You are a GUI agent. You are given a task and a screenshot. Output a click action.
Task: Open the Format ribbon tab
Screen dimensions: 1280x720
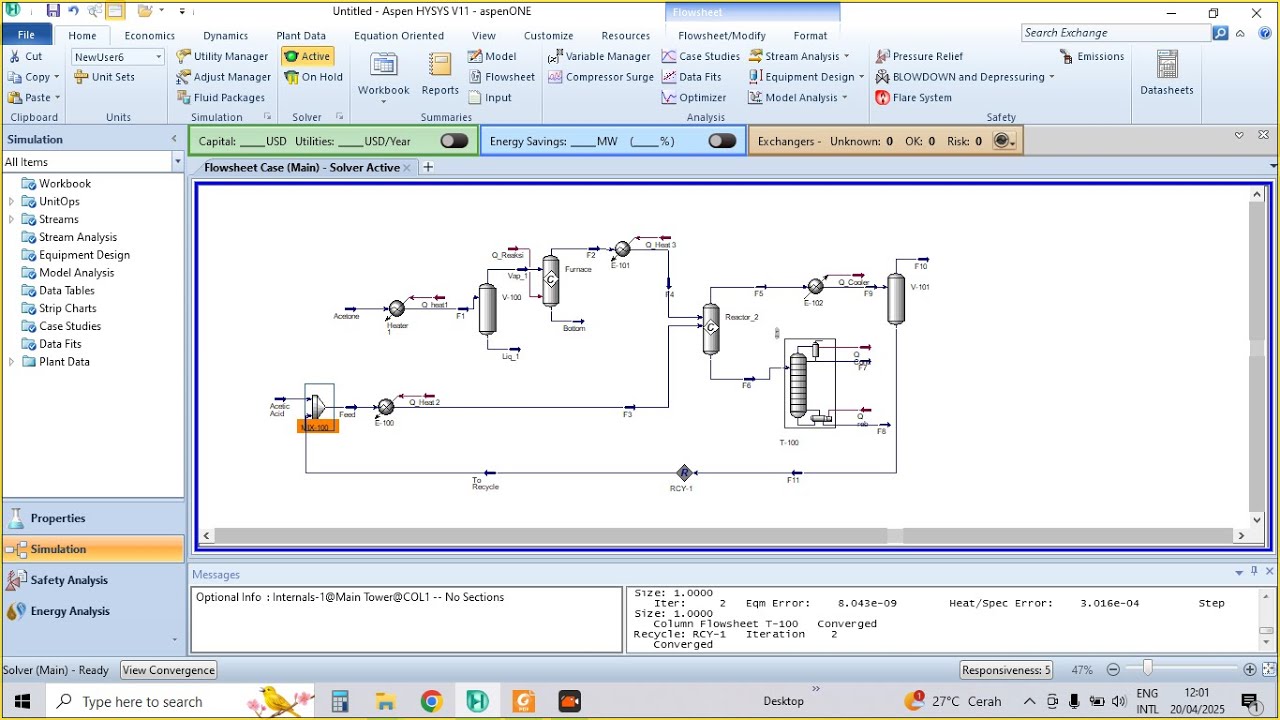(x=810, y=36)
